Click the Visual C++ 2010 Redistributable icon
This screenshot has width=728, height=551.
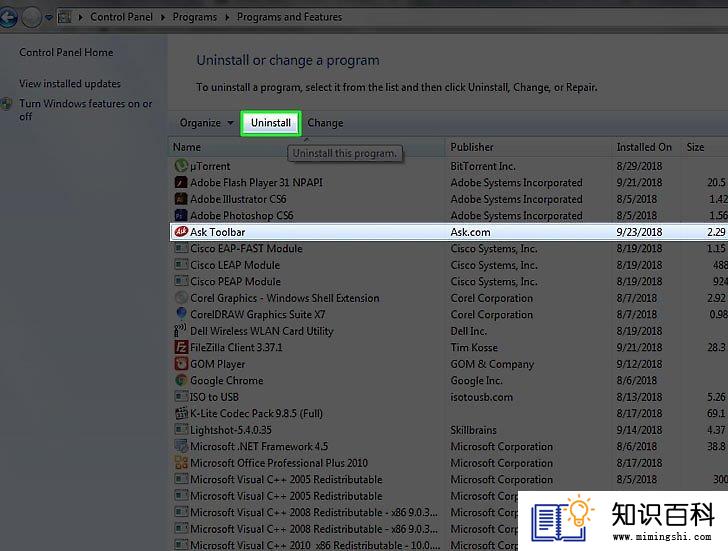(x=181, y=545)
